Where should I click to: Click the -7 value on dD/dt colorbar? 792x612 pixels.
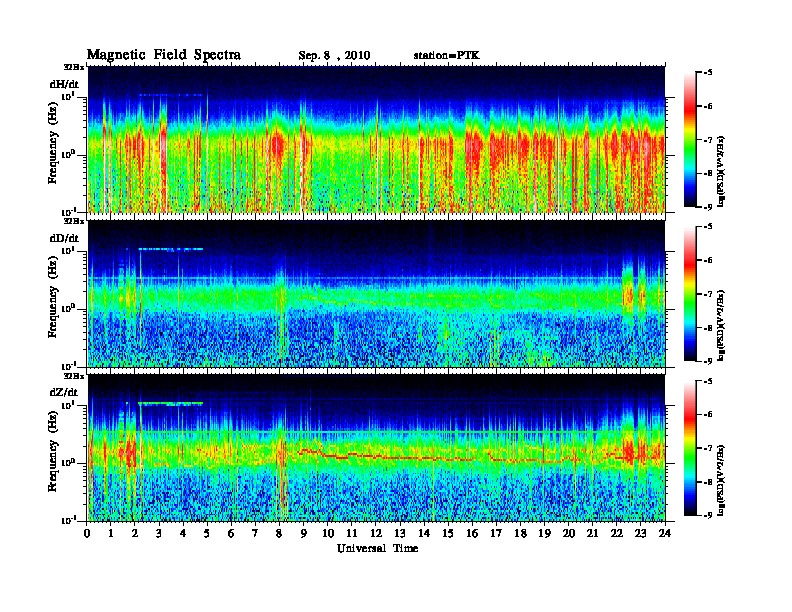[x=708, y=293]
